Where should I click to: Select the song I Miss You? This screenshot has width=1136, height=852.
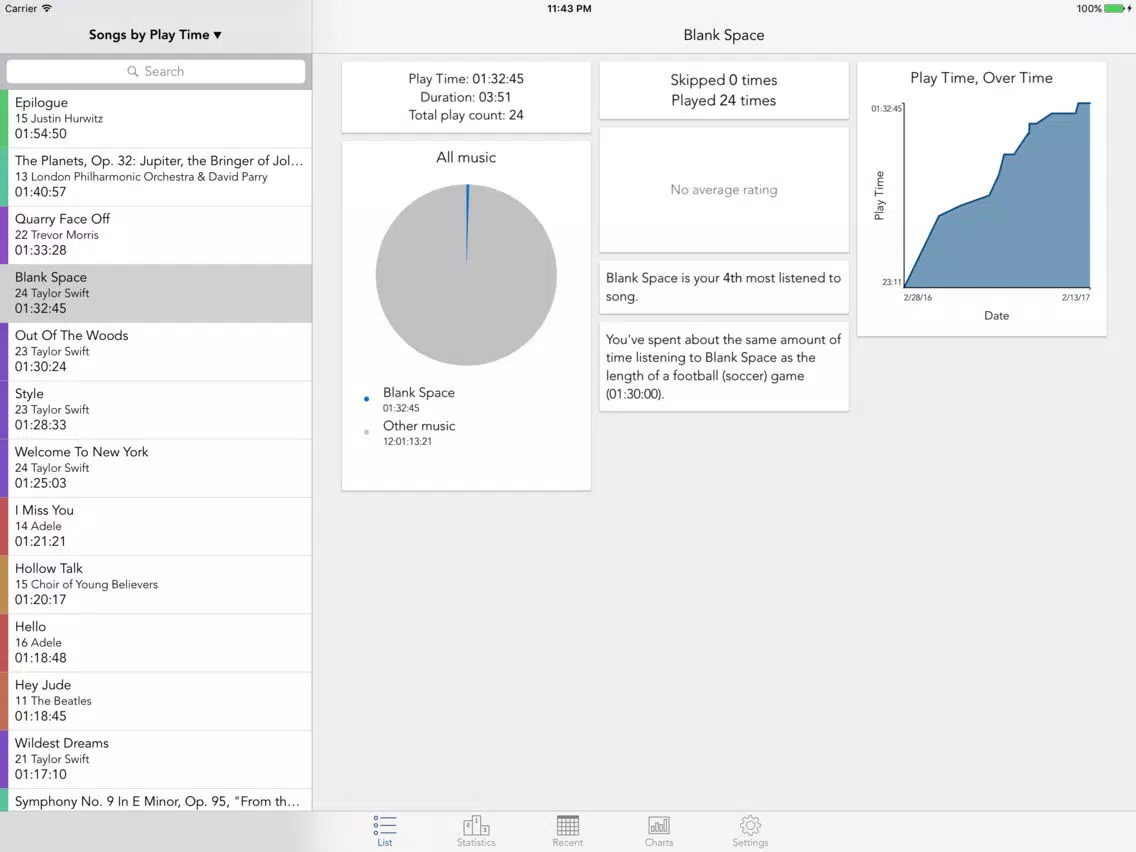click(x=156, y=526)
